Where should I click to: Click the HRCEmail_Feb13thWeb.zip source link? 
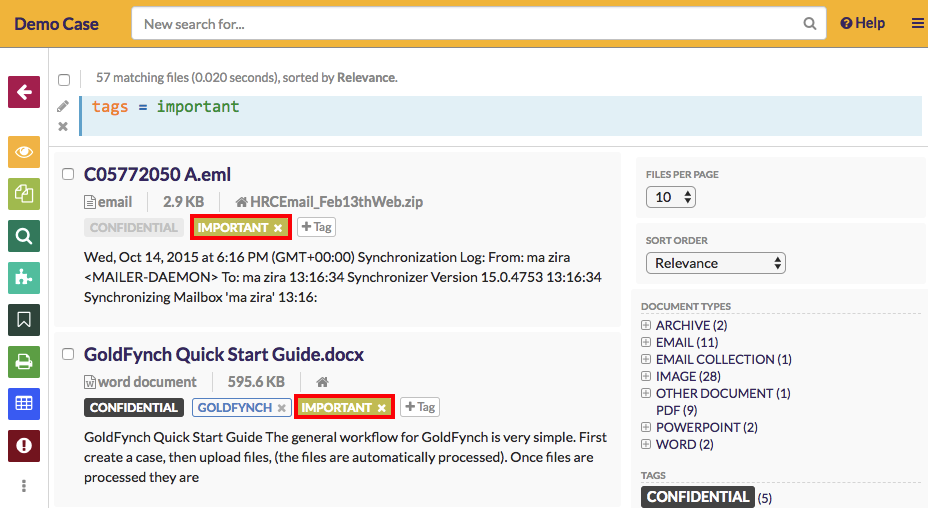click(336, 202)
